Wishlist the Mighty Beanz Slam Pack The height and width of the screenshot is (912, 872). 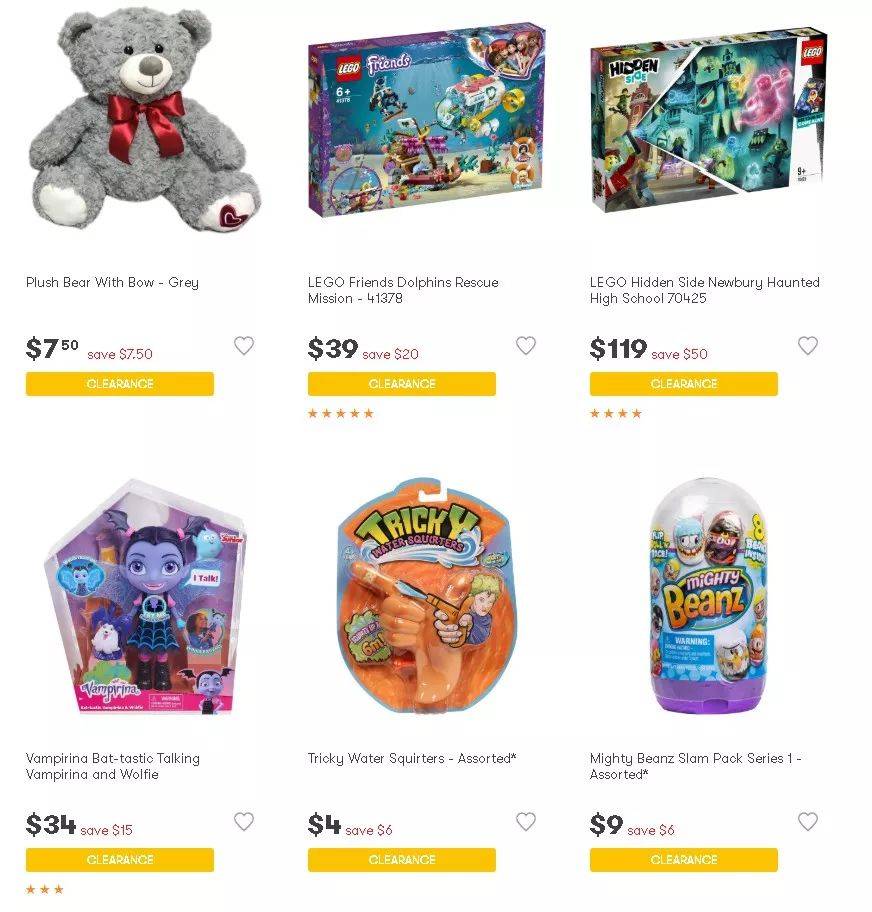(807, 821)
